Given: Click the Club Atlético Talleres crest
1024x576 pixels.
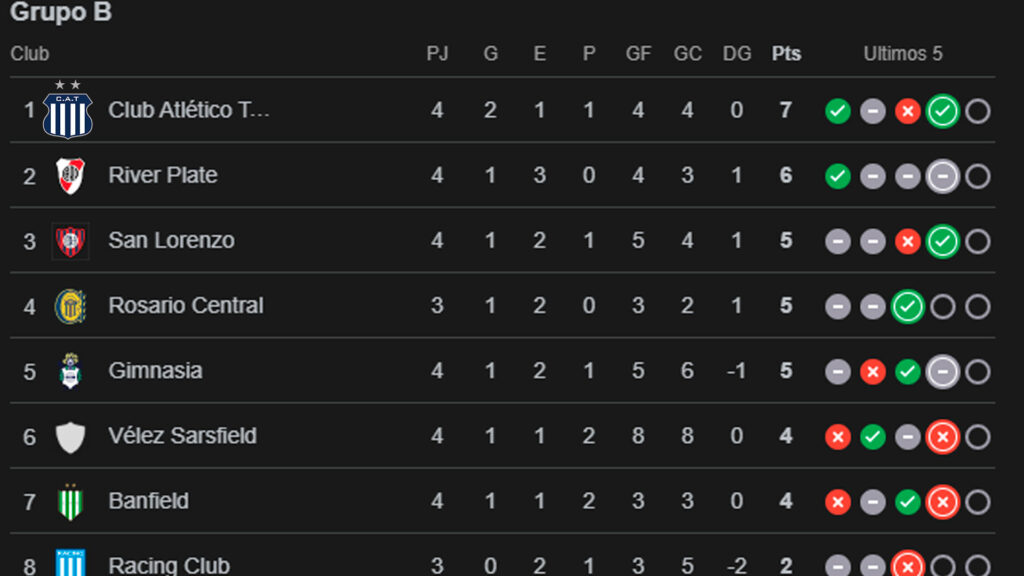Looking at the screenshot, I should (x=68, y=110).
